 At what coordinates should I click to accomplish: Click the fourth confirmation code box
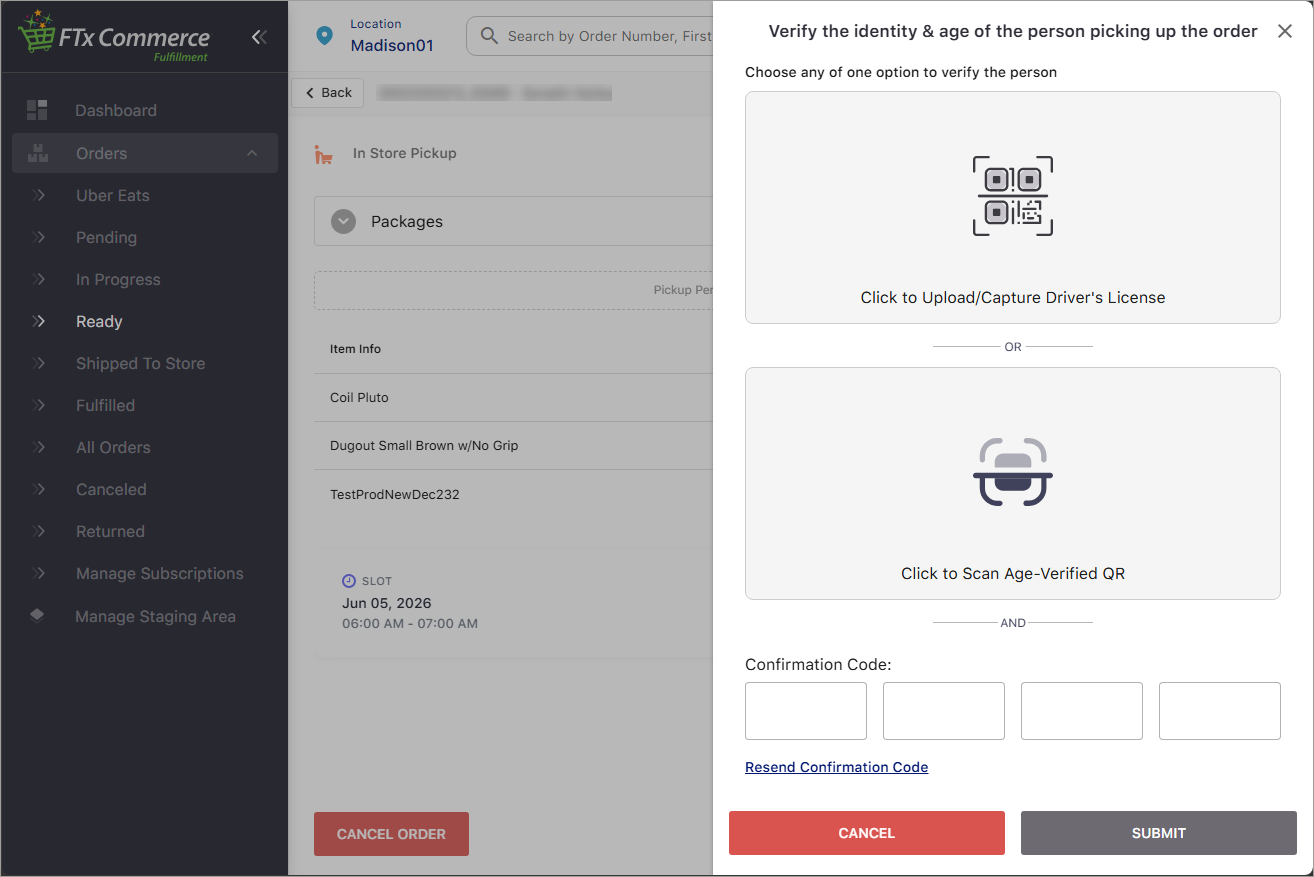pos(1220,711)
